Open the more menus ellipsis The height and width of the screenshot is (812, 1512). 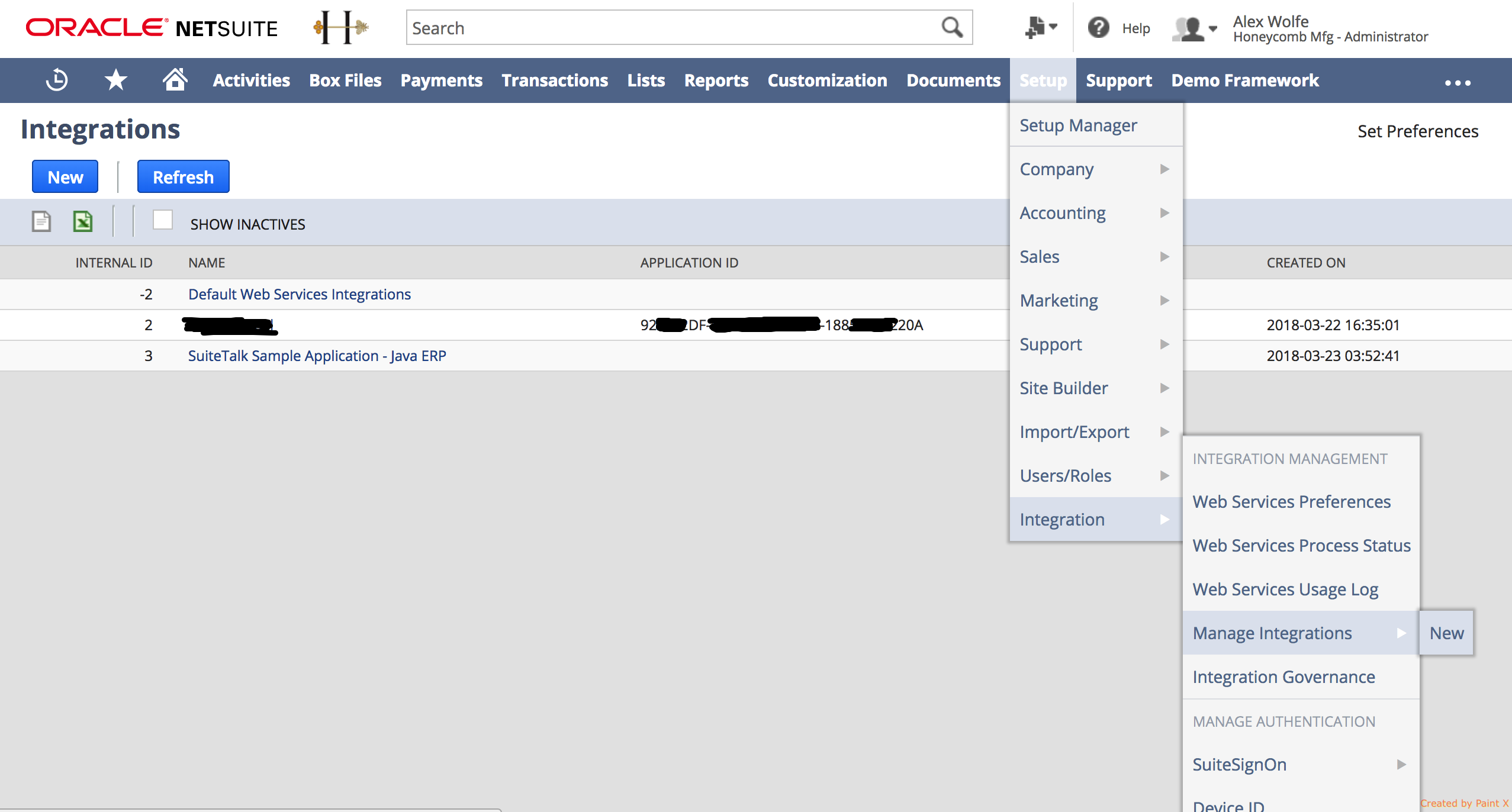pos(1458,82)
